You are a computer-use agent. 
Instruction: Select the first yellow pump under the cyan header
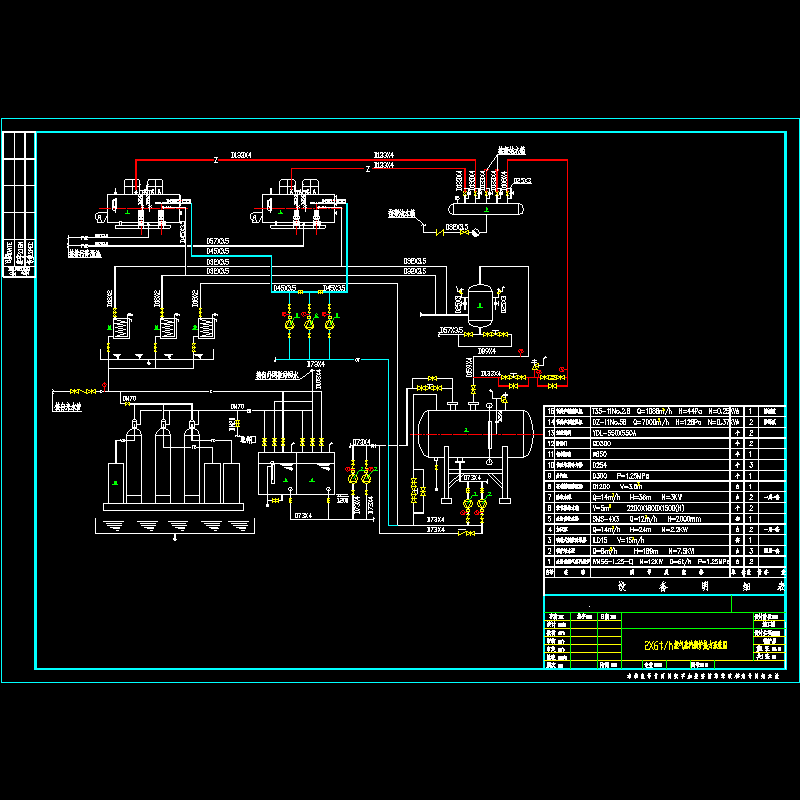pos(289,323)
